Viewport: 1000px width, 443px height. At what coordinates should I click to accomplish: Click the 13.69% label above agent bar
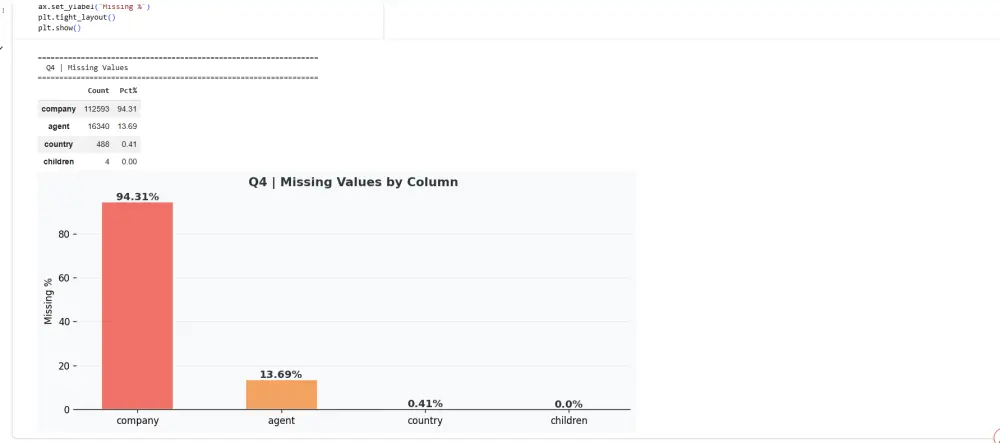point(281,374)
